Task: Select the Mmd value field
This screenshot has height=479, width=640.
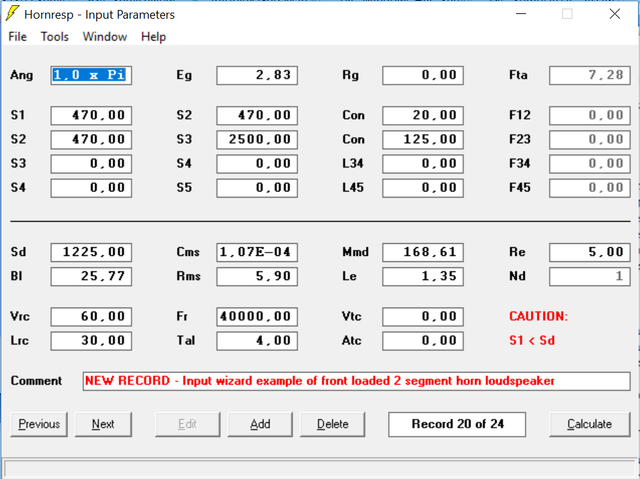Action: (x=423, y=252)
